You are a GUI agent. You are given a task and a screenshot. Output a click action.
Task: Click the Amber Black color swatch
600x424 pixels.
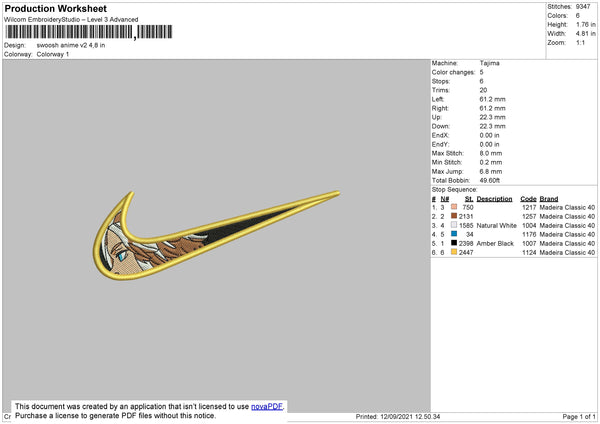[454, 243]
